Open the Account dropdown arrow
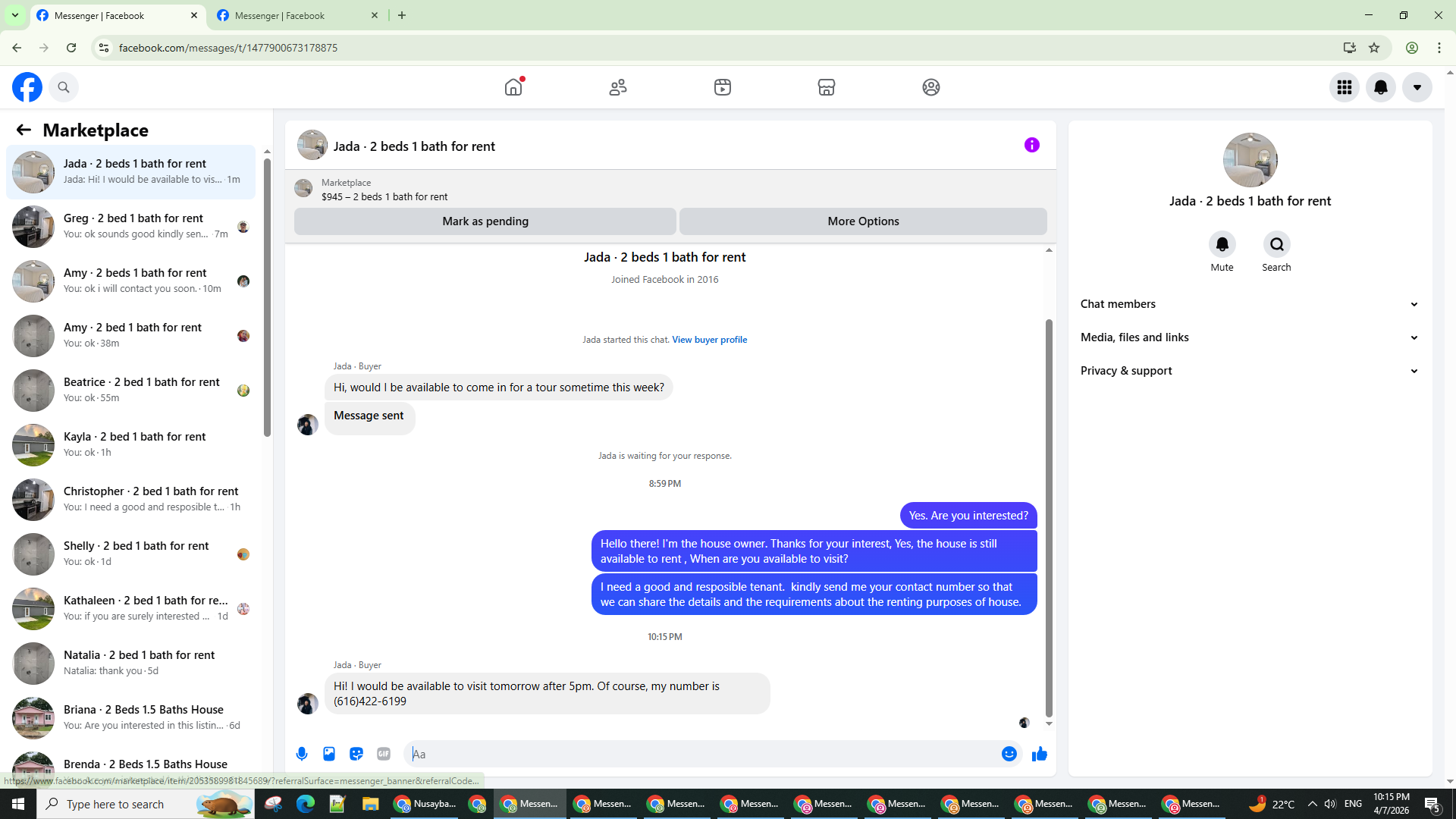 1417,87
